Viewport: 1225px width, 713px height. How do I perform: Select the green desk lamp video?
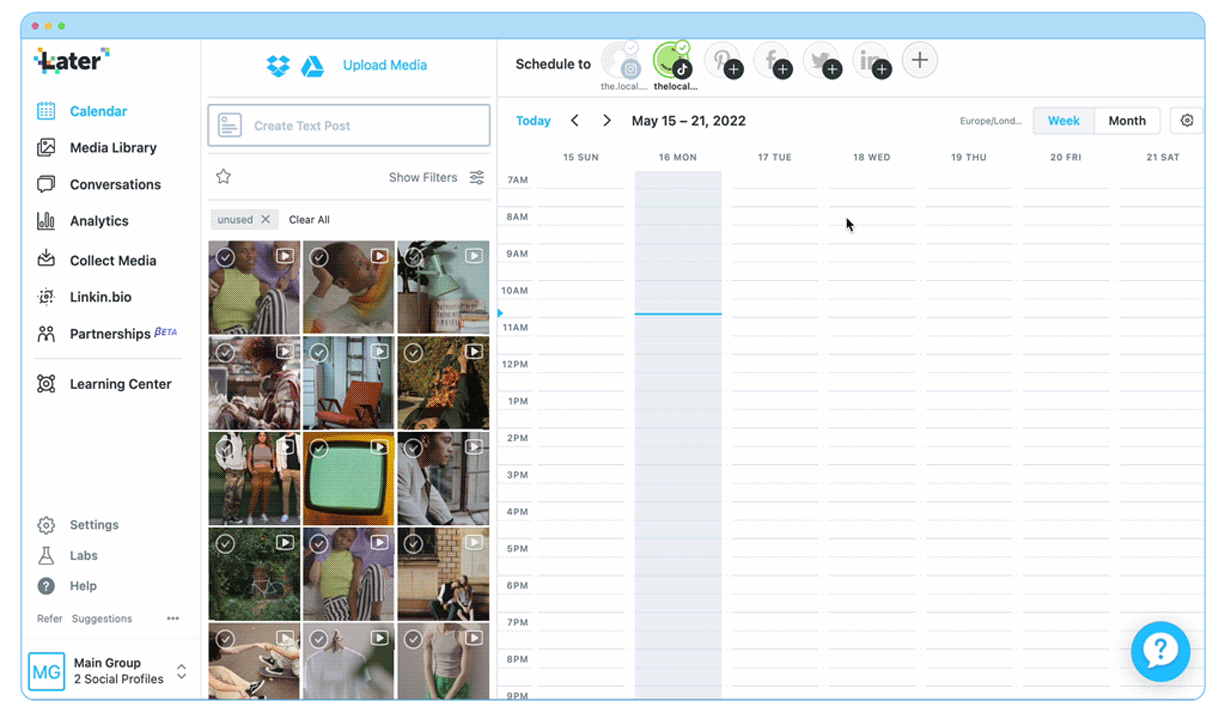pos(443,287)
